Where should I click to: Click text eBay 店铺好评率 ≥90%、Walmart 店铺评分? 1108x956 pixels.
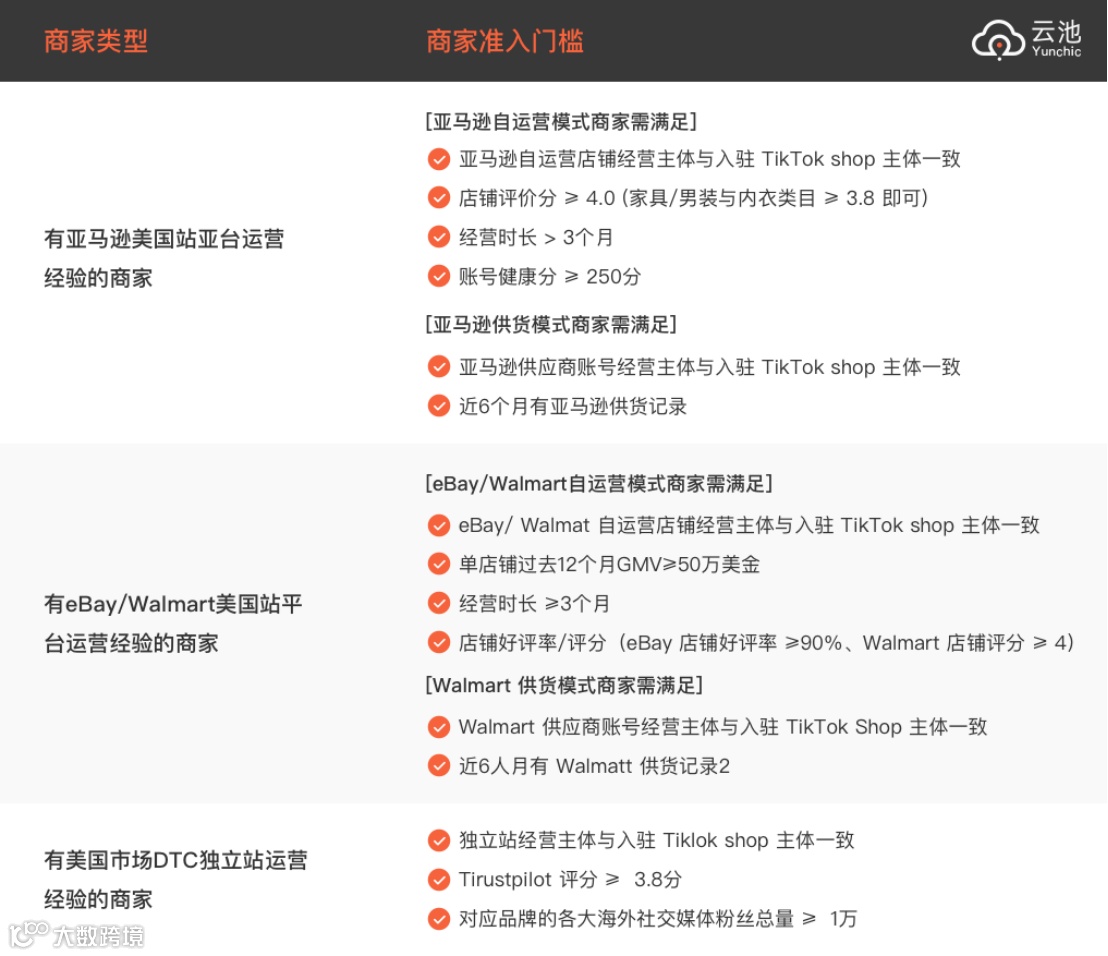825,643
